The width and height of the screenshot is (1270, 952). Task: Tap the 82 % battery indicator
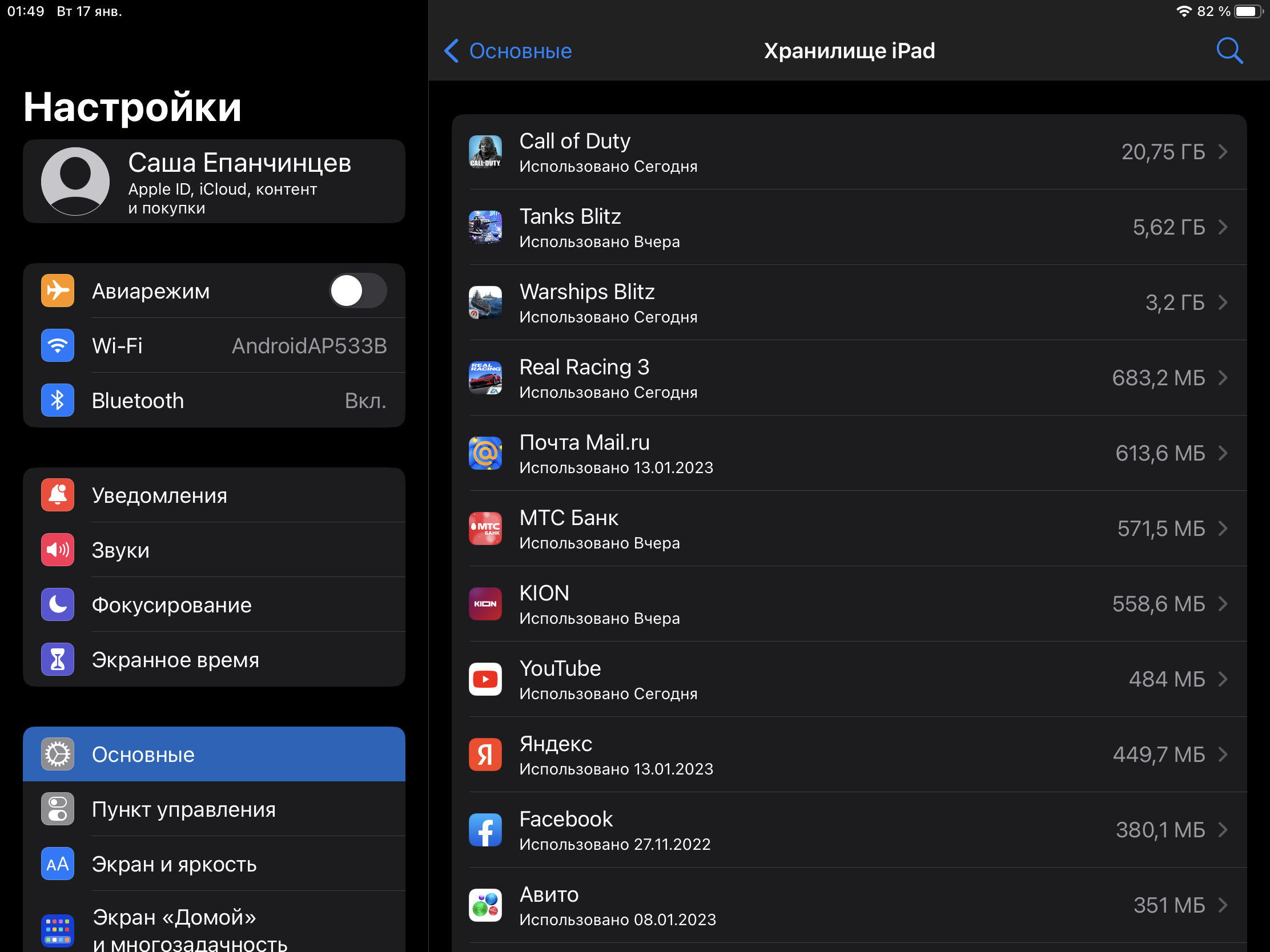1229,11
